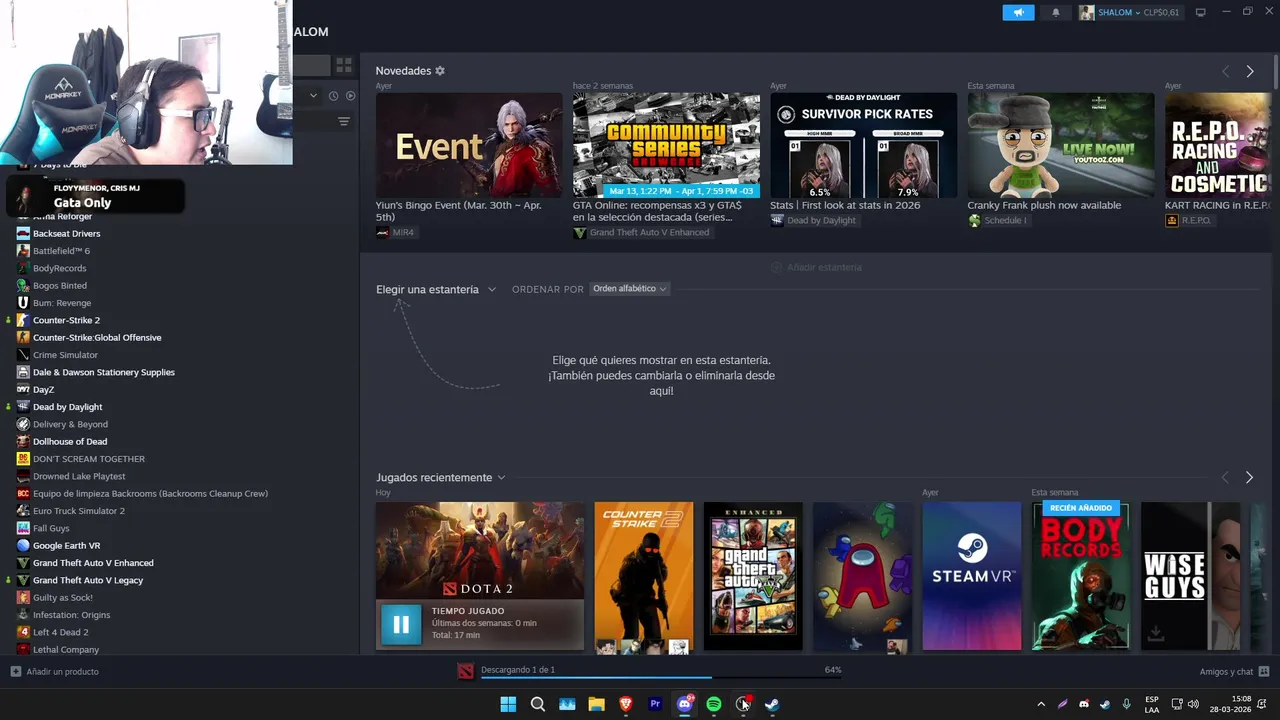Click the recent activity clock filter
Image resolution: width=1280 pixels, height=720 pixels.
point(333,96)
